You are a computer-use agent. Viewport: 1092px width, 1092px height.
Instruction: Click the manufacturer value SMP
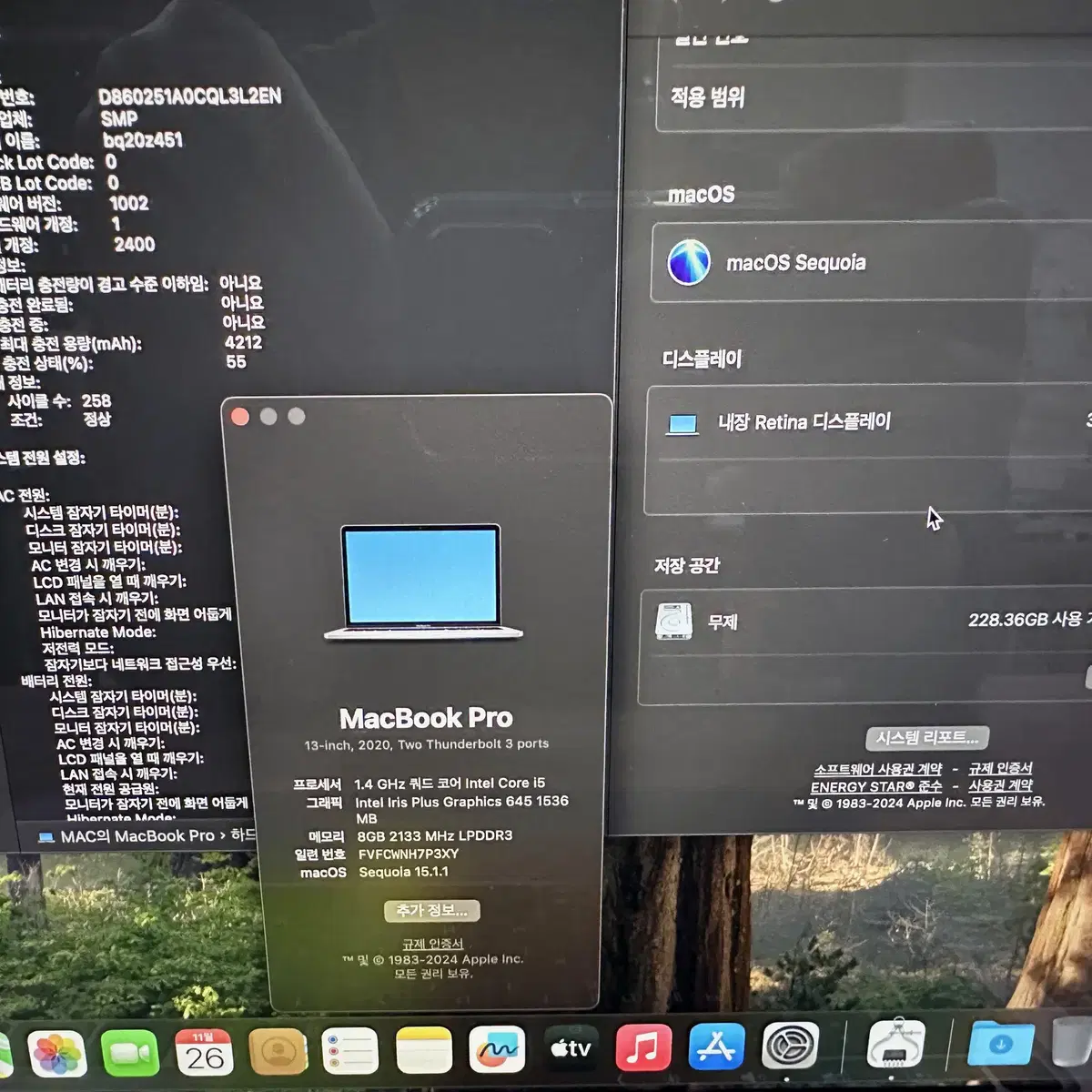tap(119, 118)
